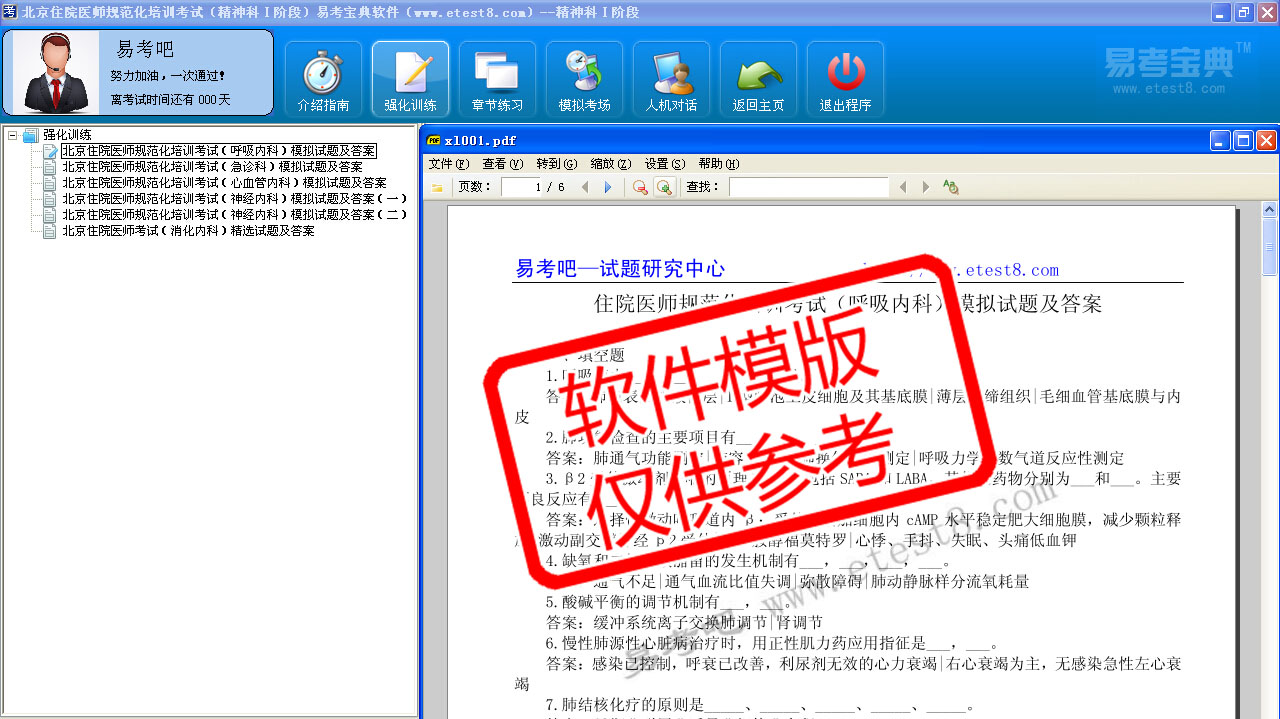Click the zoom out magnifier icon

[x=640, y=187]
